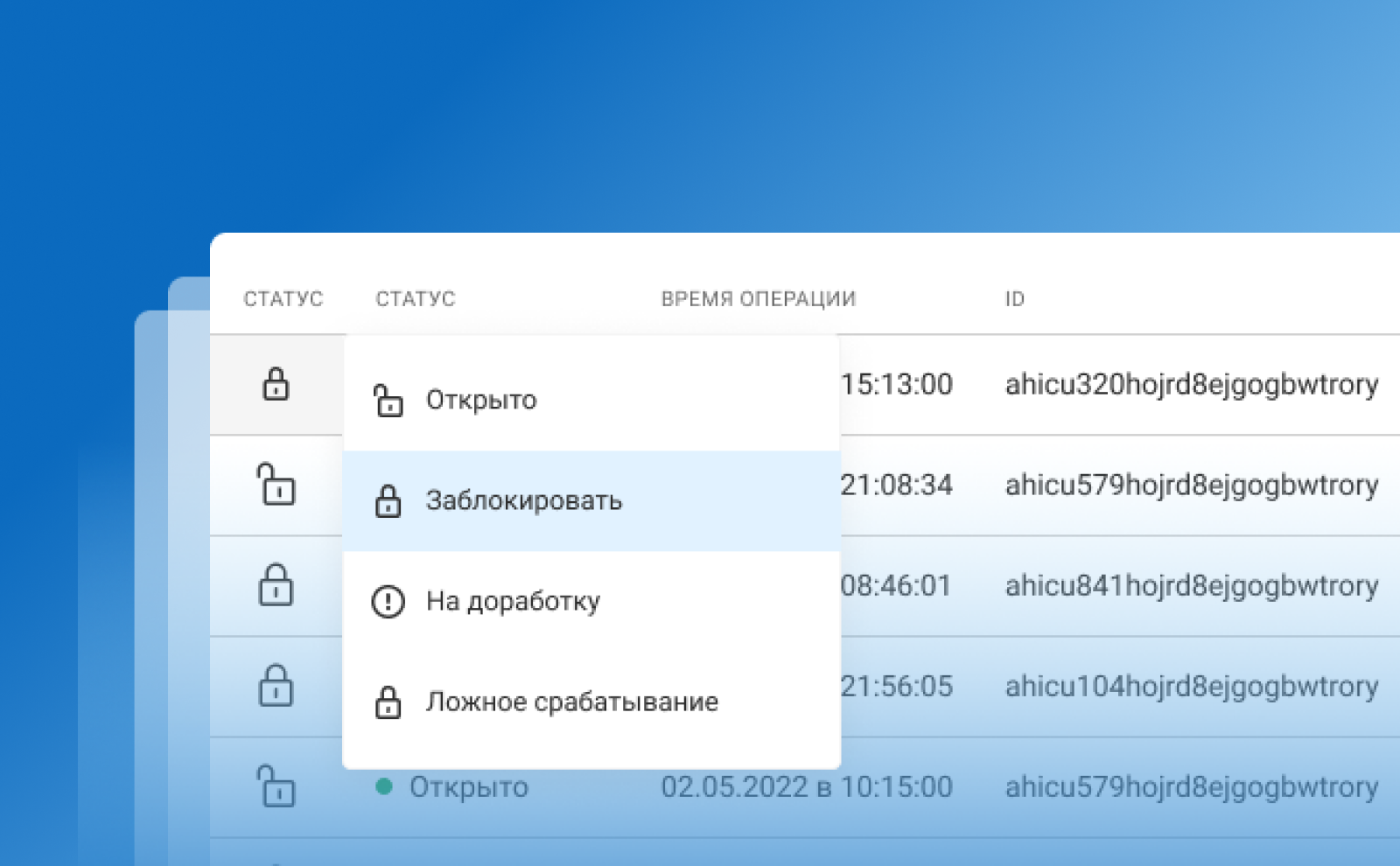This screenshot has height=866, width=1400.
Task: Click the lock icon beside Заблокировать
Action: [x=388, y=501]
